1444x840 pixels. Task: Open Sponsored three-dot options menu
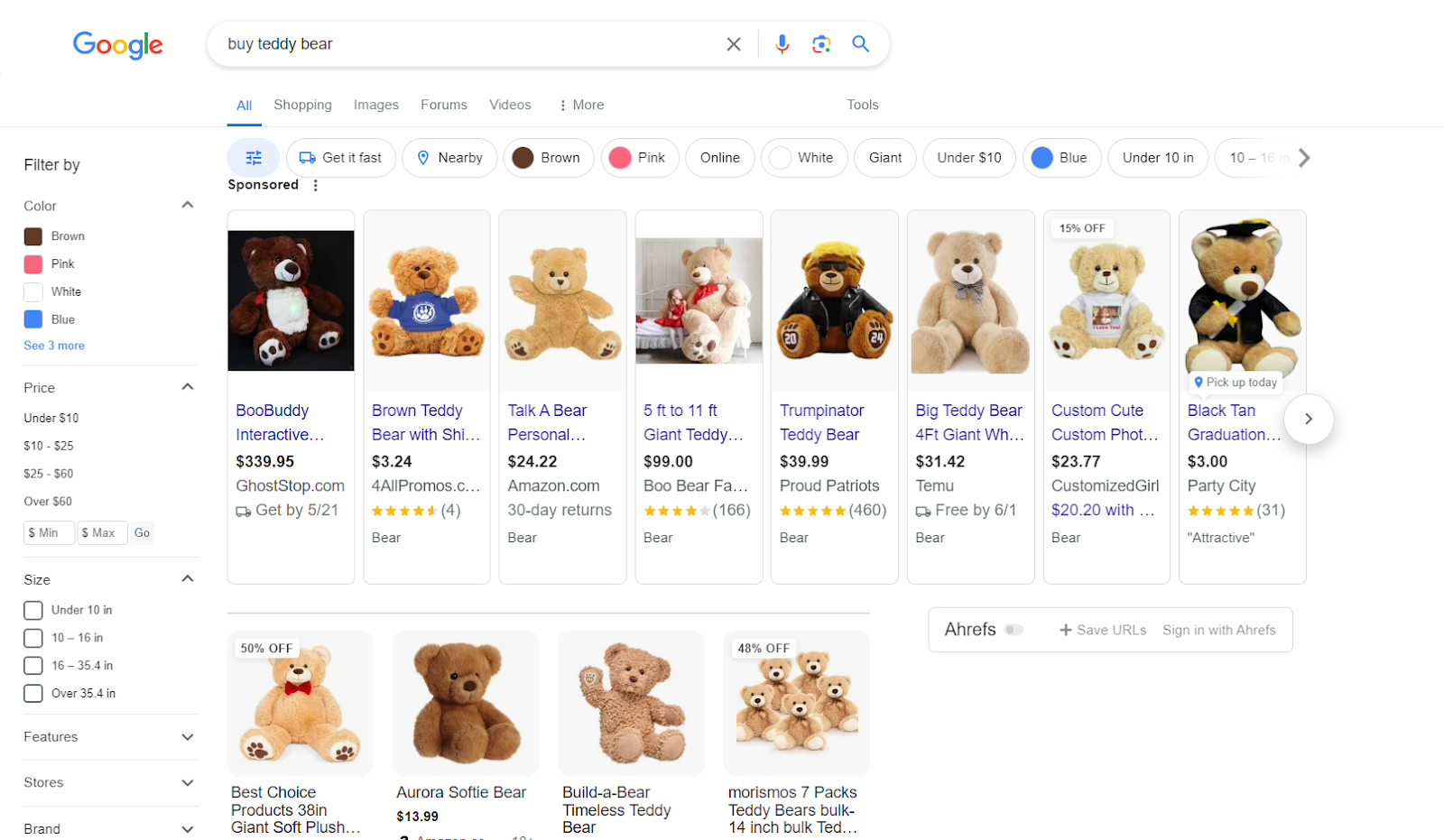(315, 185)
